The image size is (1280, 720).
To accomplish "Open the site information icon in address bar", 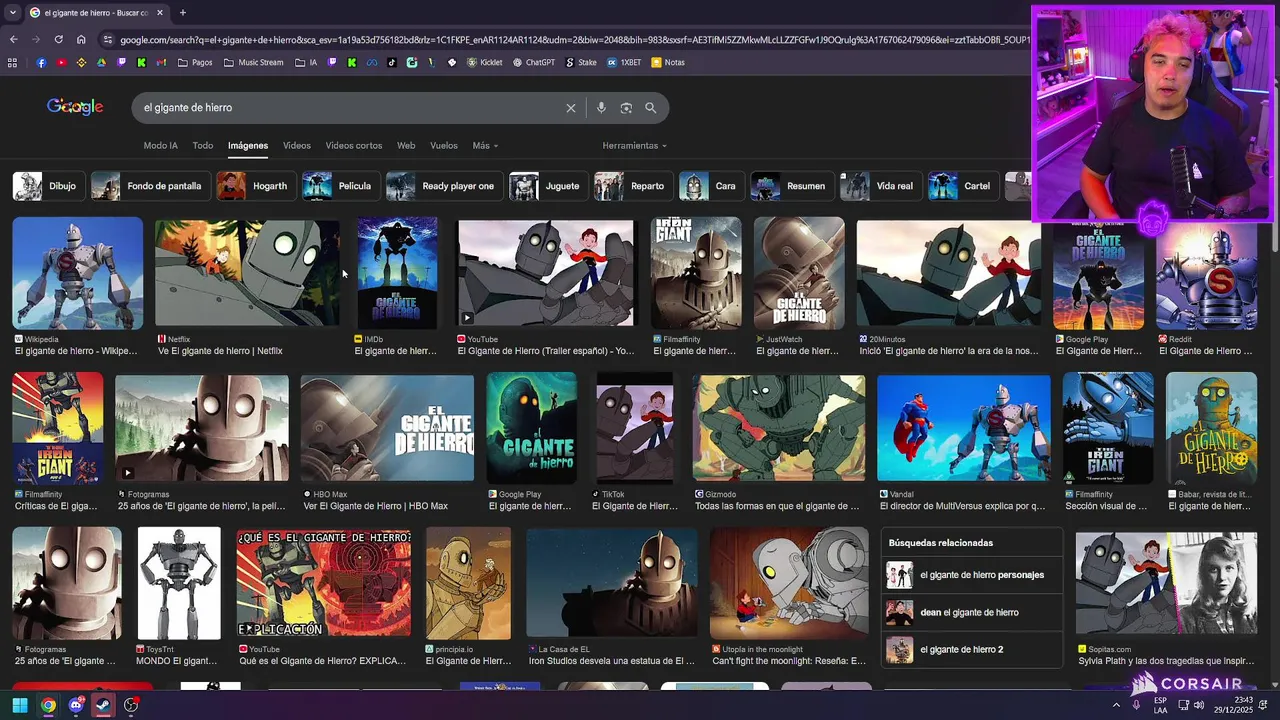I will pos(107,39).
